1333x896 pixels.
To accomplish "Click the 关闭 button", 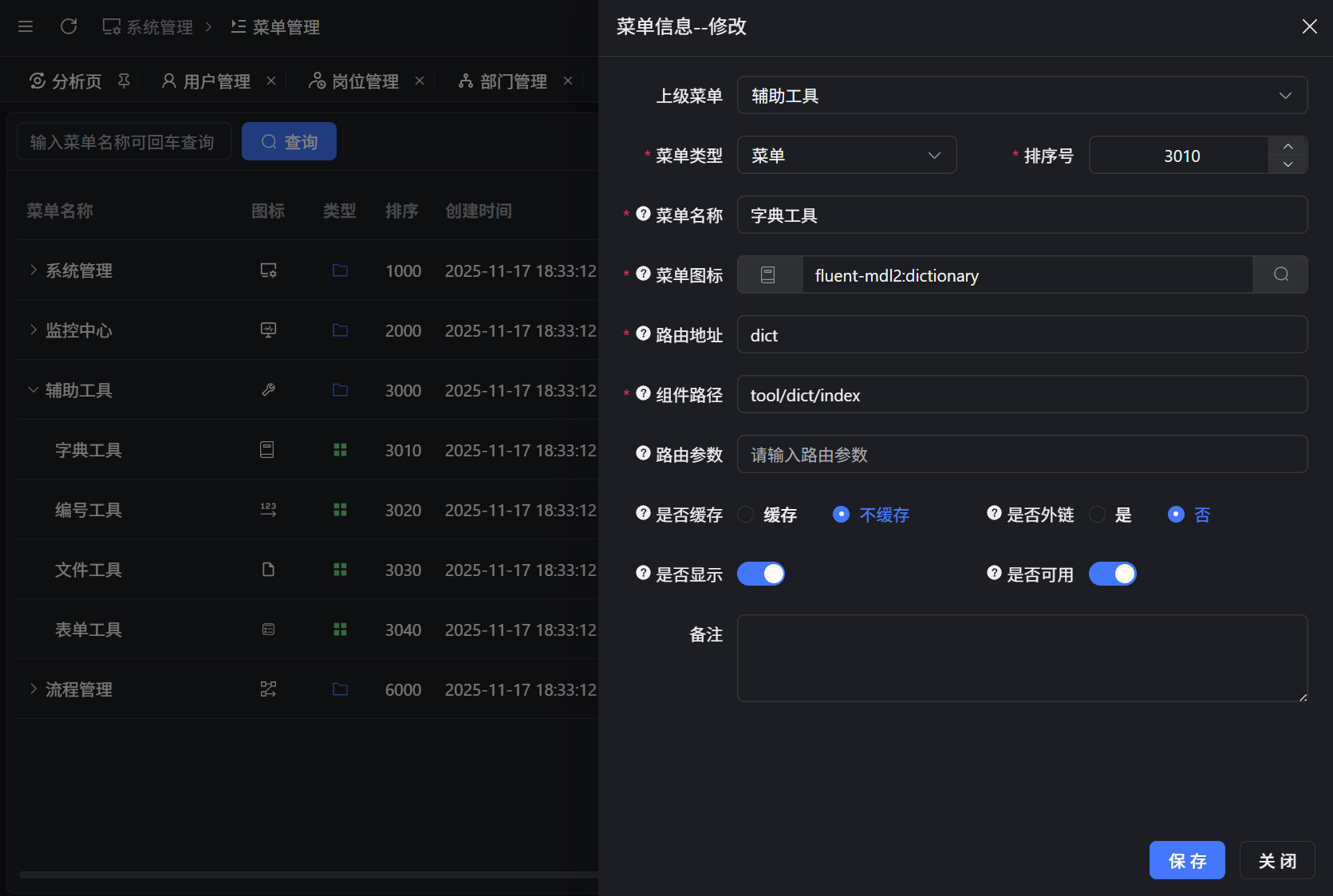I will click(x=1276, y=860).
